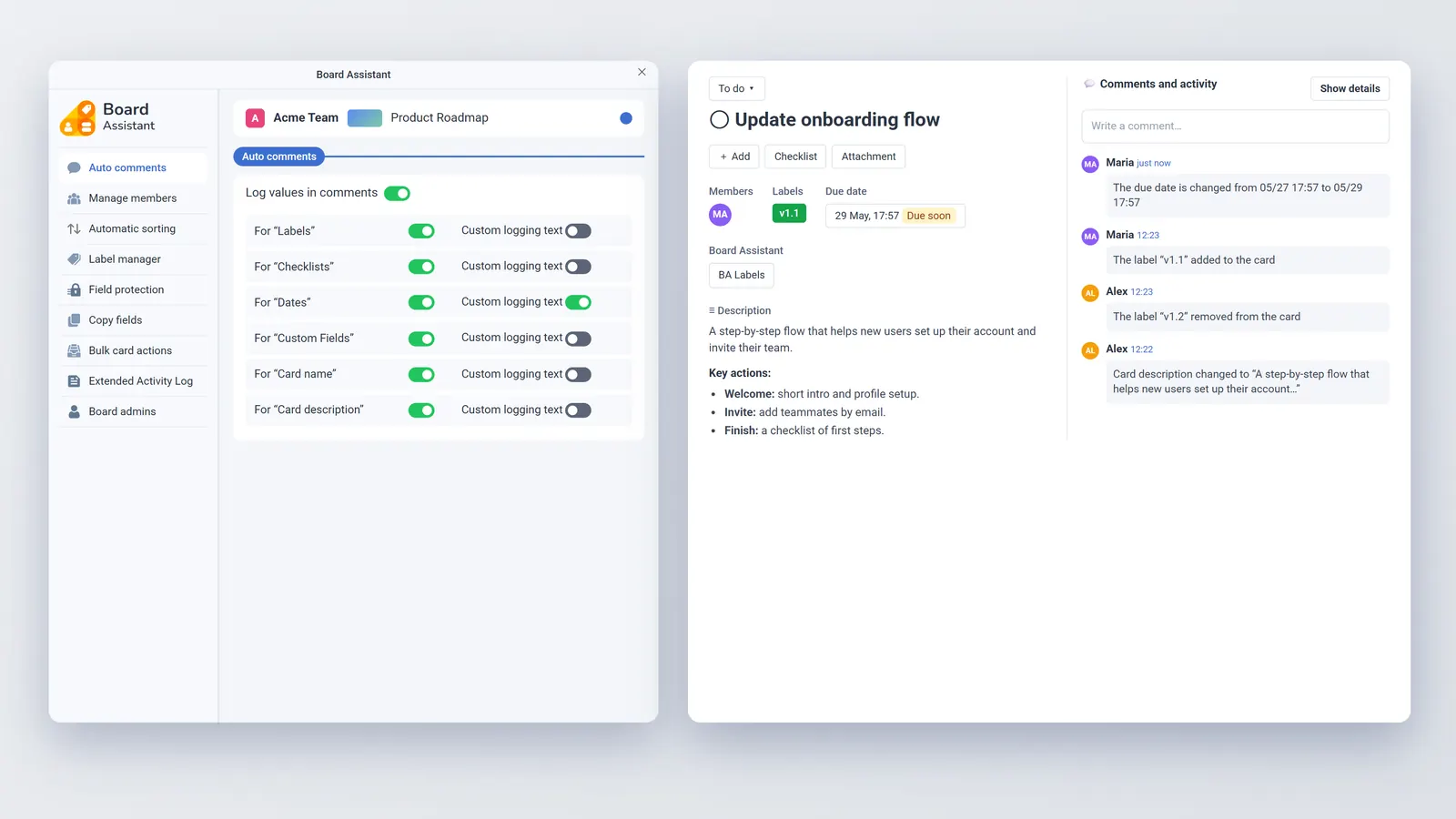
Task: Click the green v1.1 label chip
Action: (789, 214)
